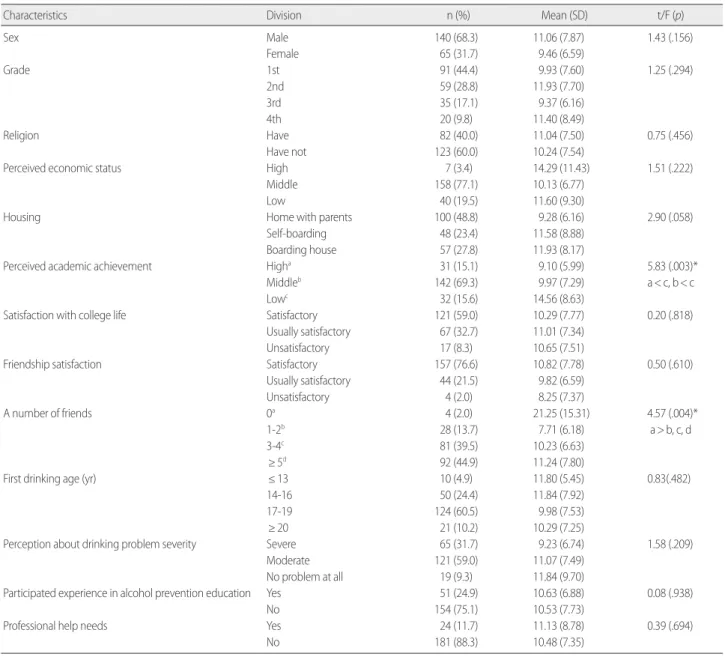Viewport: 725px width, 657px height.
Task: Click 'A number of friends' label
Action: click(x=48, y=413)
